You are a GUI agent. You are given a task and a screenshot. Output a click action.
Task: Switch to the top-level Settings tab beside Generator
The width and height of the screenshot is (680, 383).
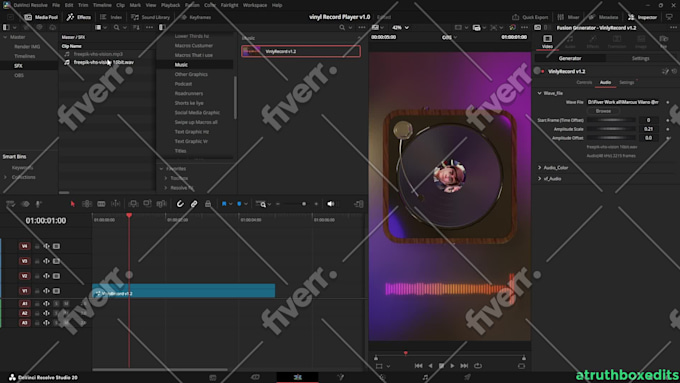pyautogui.click(x=640, y=58)
